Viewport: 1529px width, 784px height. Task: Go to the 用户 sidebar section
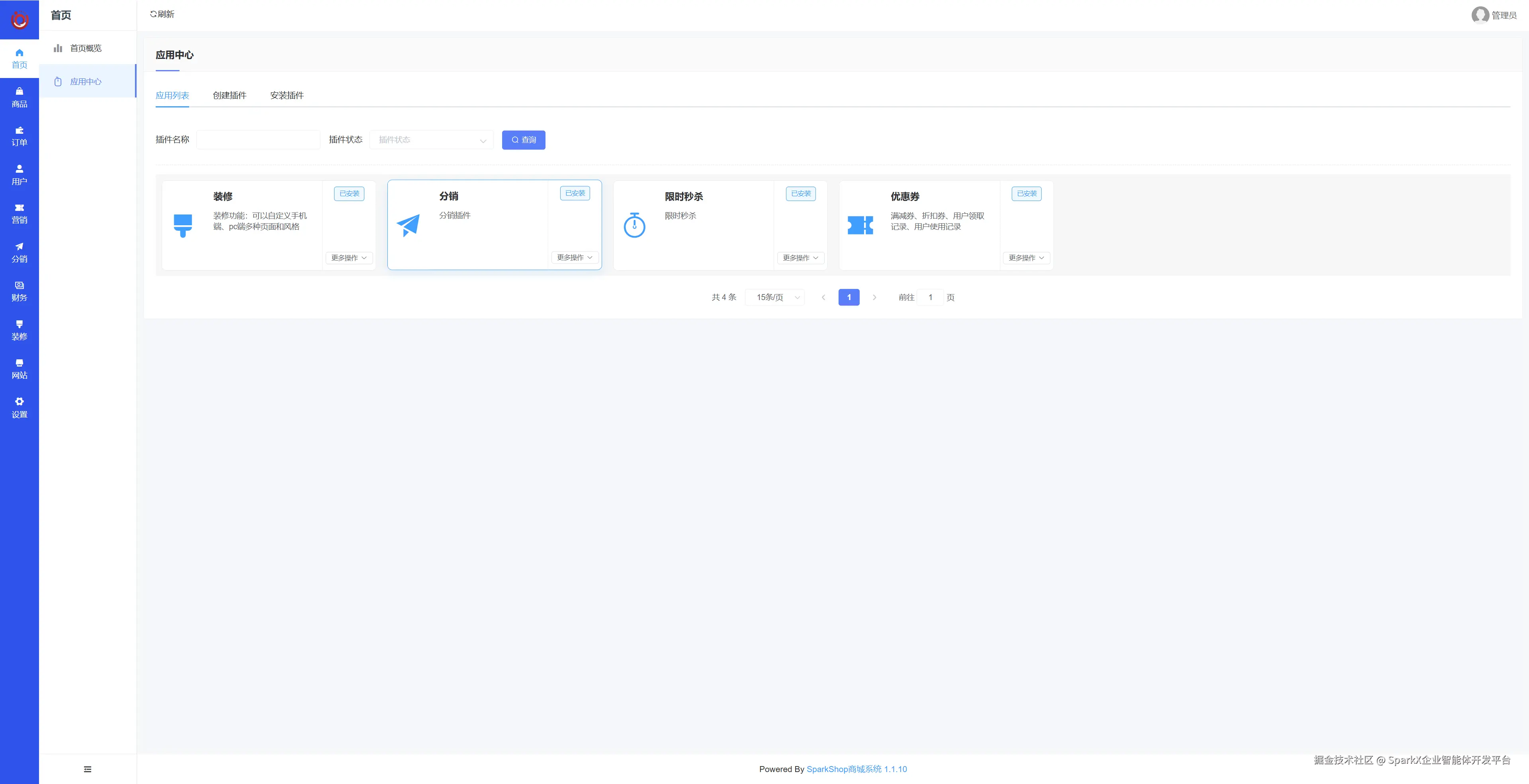(19, 175)
